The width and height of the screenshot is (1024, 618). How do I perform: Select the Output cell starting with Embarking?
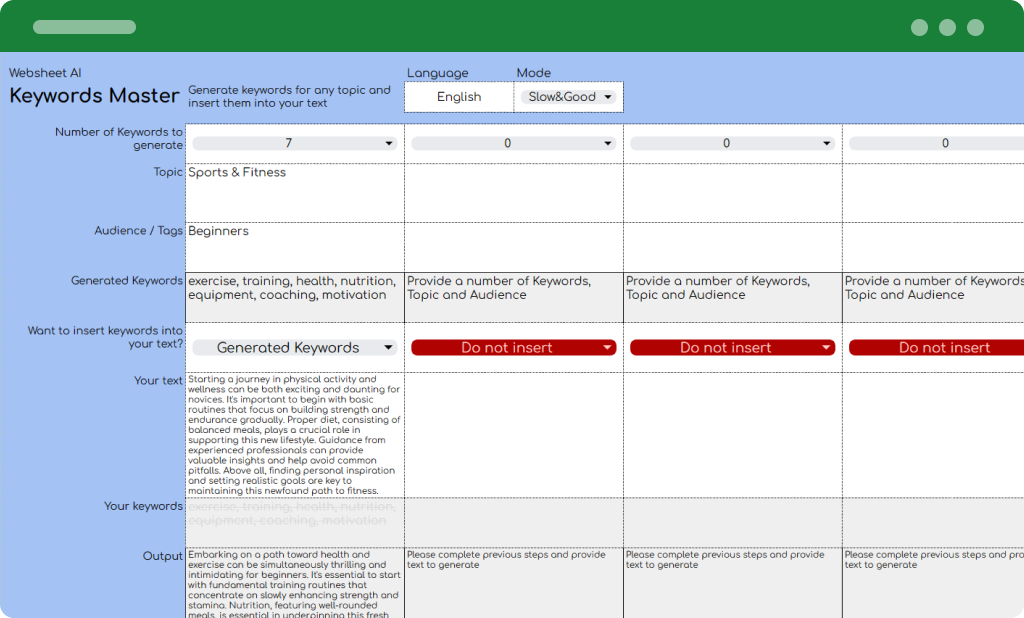pyautogui.click(x=295, y=582)
